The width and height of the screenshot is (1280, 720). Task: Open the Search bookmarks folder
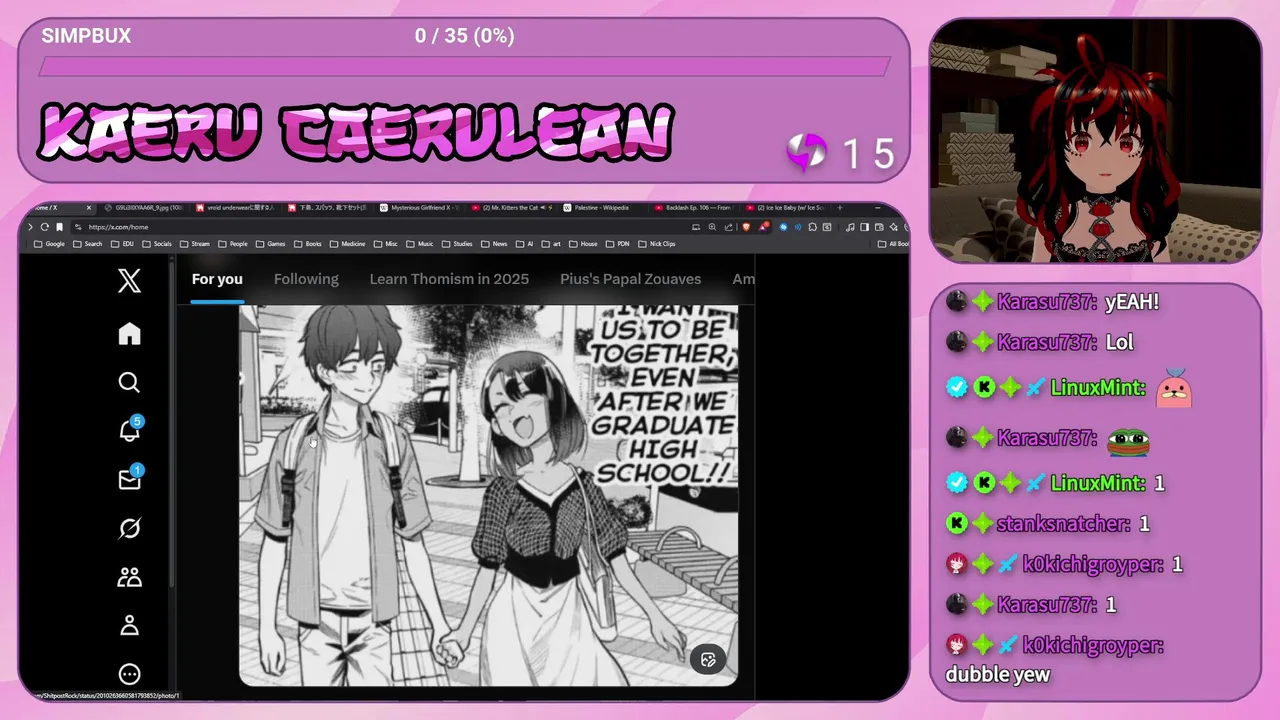[x=87, y=244]
